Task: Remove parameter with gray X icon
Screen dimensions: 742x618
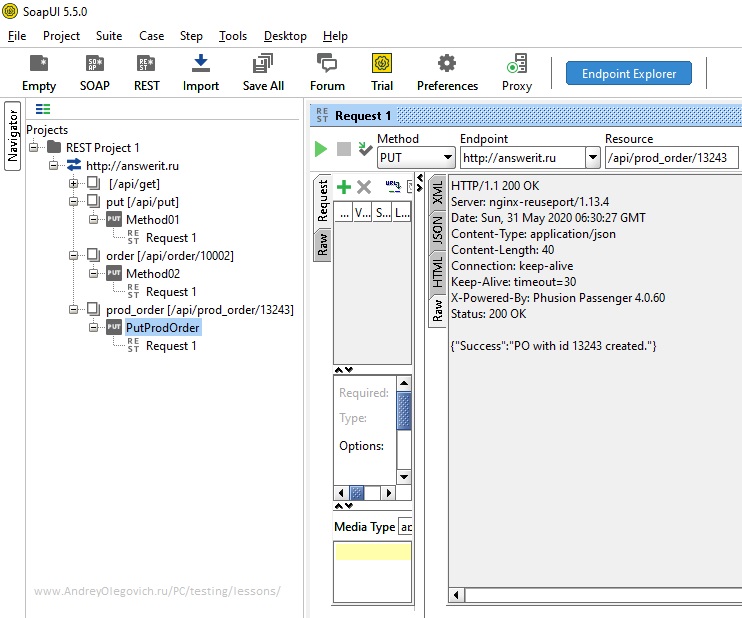Action: 364,187
